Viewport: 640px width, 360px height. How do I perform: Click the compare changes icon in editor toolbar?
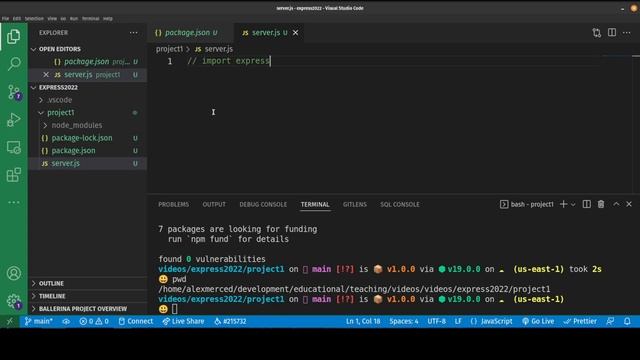[x=596, y=33]
